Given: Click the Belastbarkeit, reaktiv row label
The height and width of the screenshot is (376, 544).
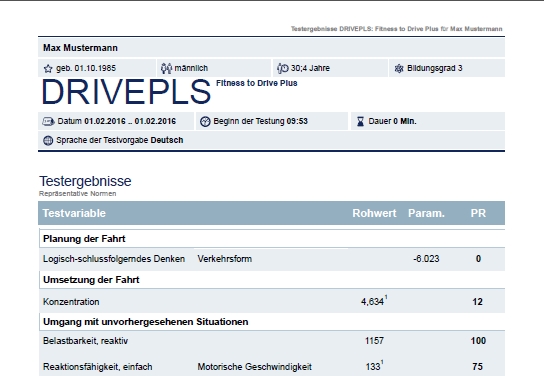Looking at the screenshot, I should (85, 341).
